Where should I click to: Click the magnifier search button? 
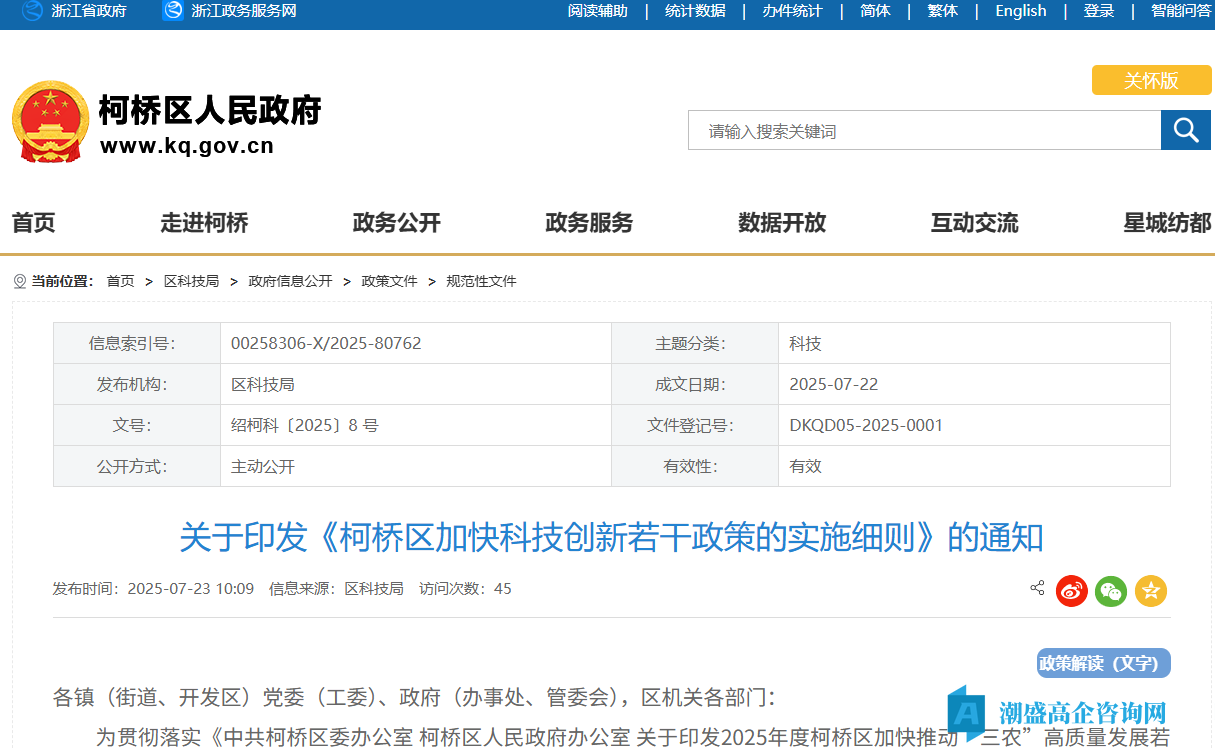1185,130
